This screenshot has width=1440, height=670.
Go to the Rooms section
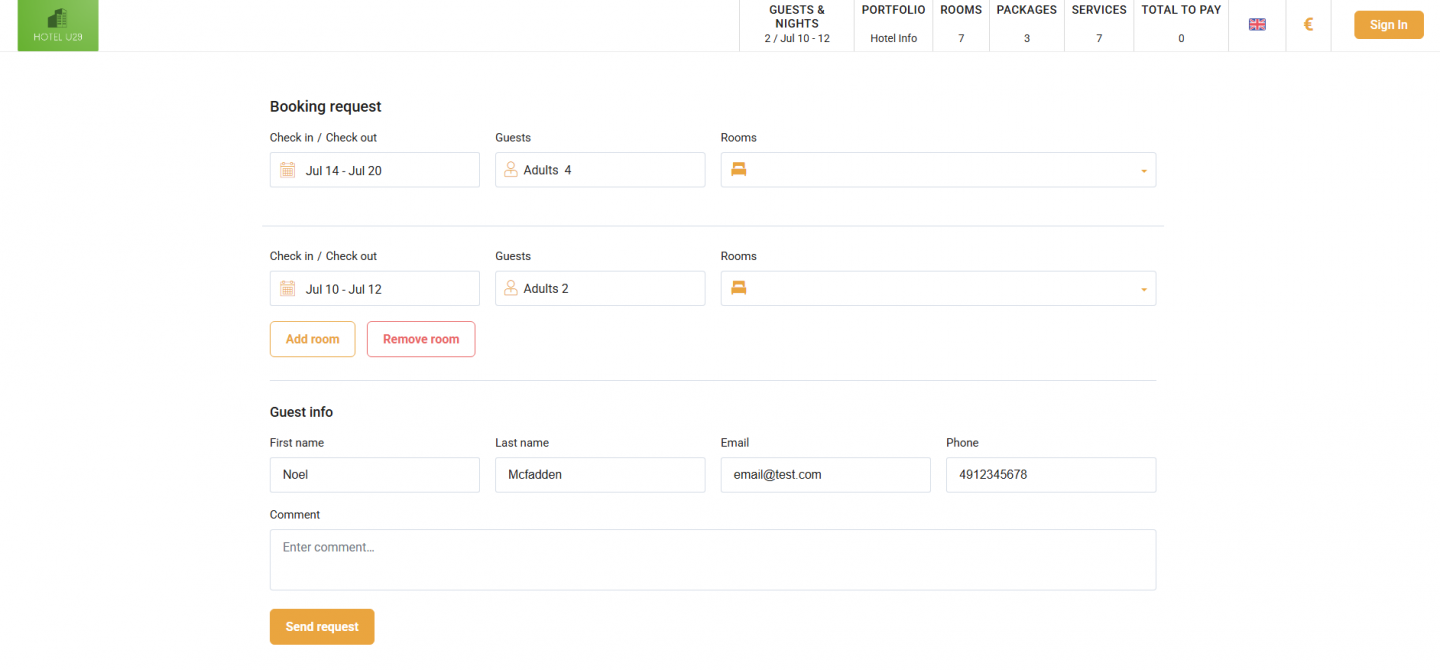pos(961,25)
